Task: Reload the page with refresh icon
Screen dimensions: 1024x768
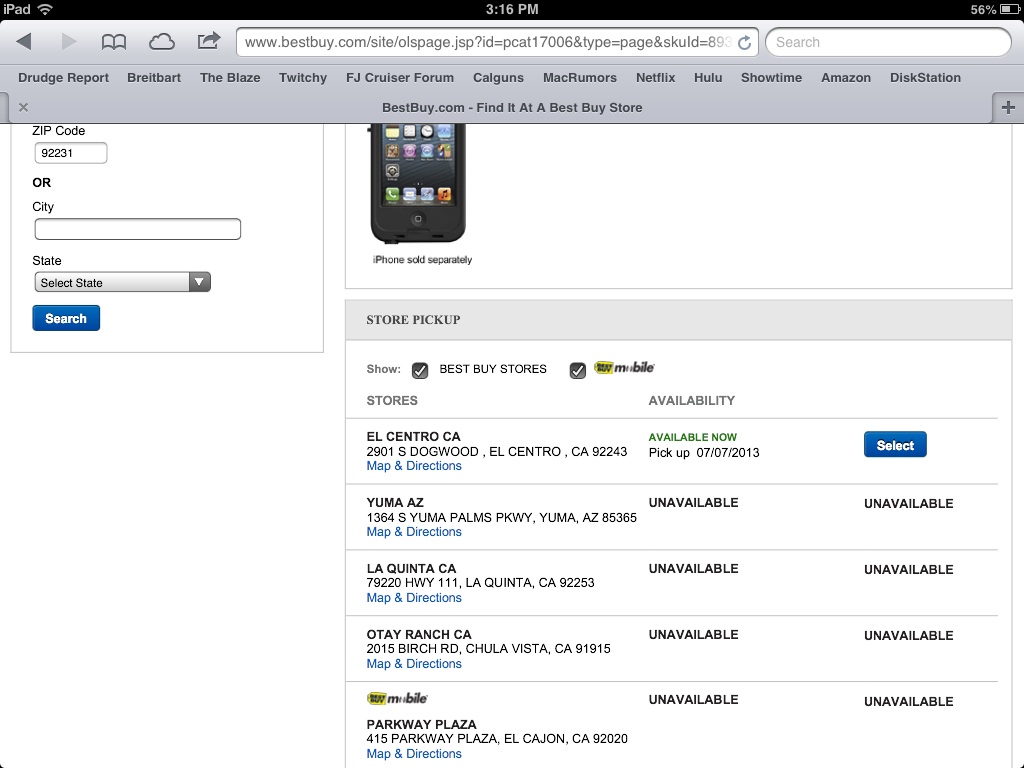Action: 744,42
